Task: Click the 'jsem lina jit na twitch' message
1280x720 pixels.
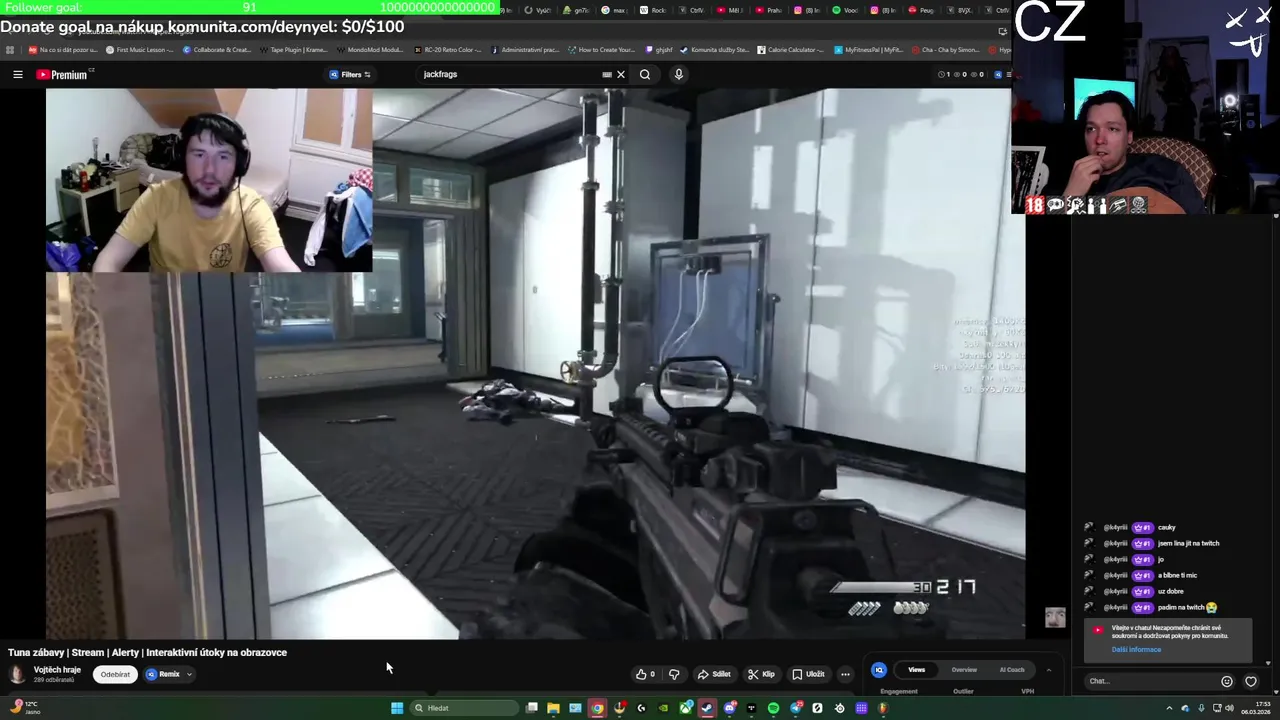Action: (x=1188, y=543)
